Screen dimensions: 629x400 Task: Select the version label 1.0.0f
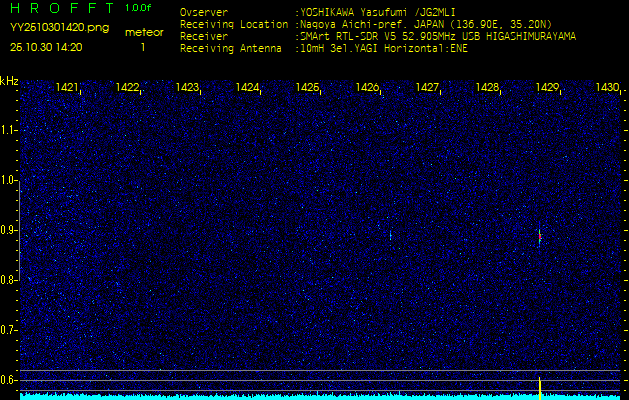138,8
